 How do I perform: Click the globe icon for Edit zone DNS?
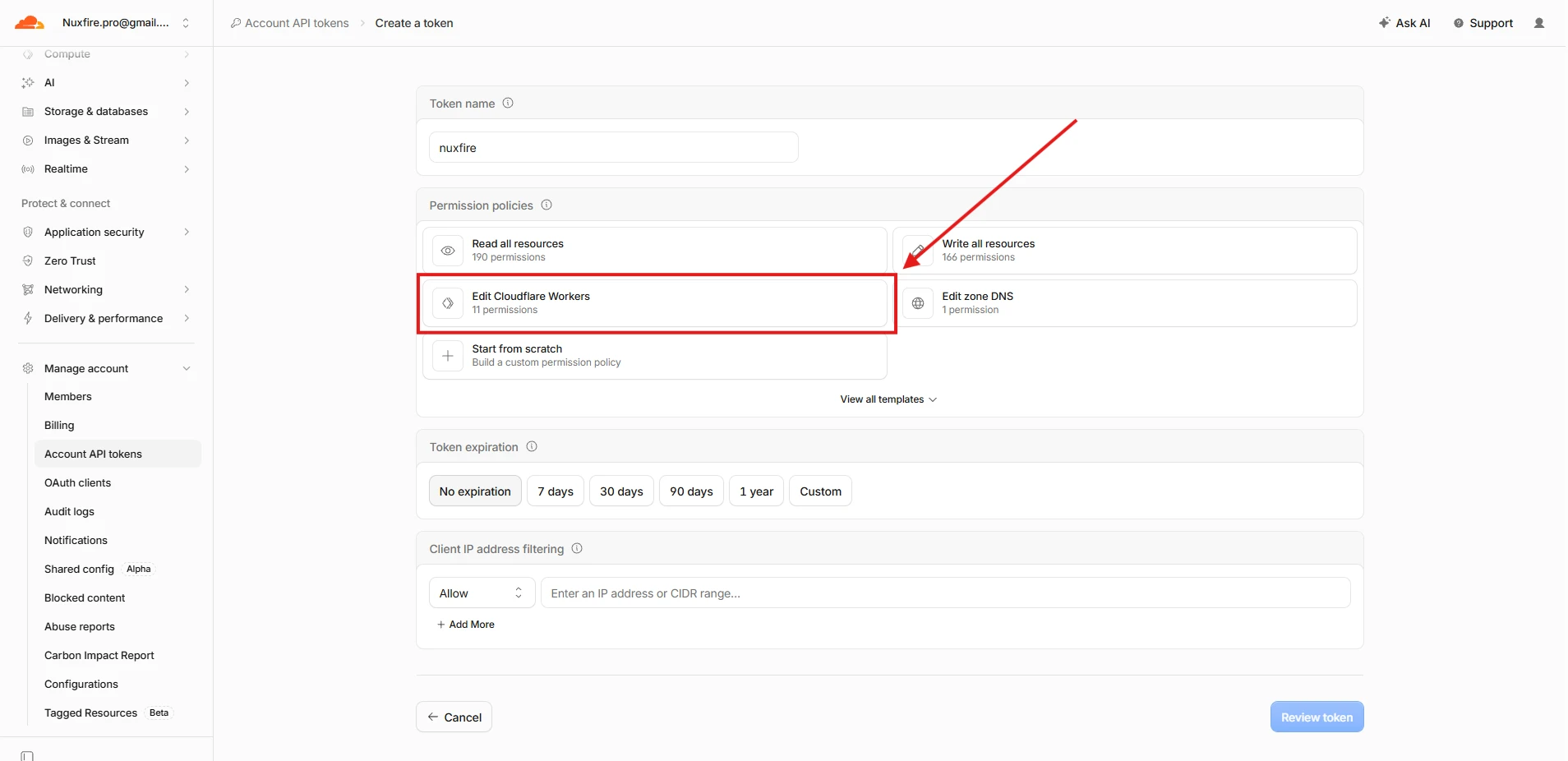[x=918, y=303]
